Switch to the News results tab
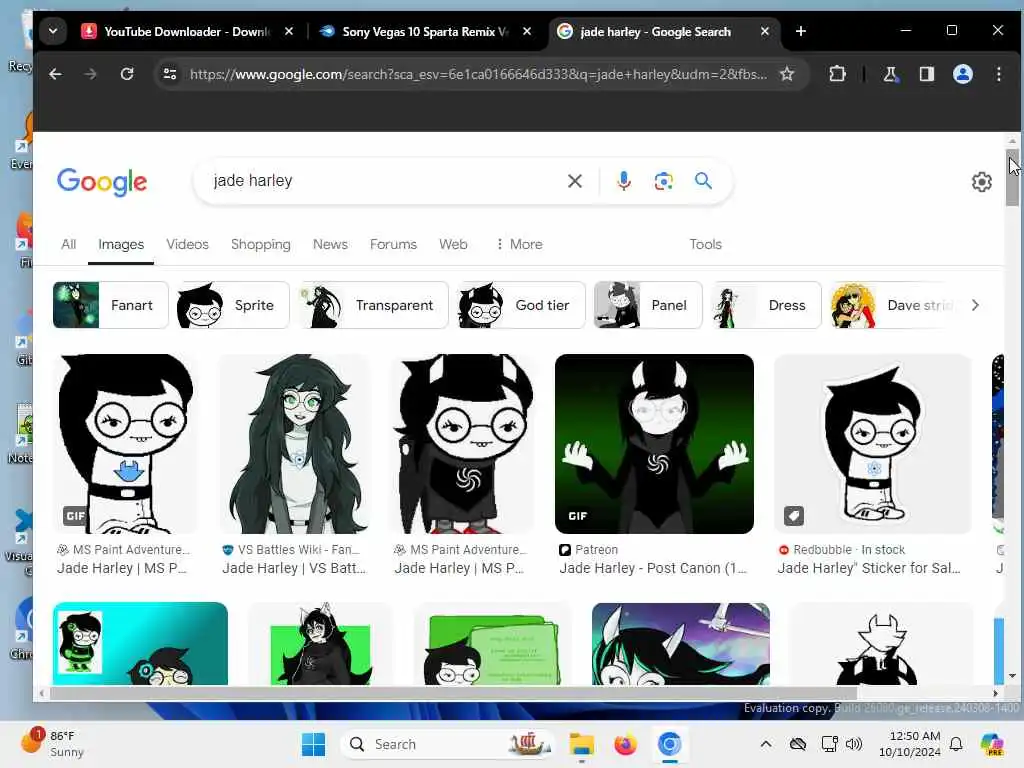 330,244
